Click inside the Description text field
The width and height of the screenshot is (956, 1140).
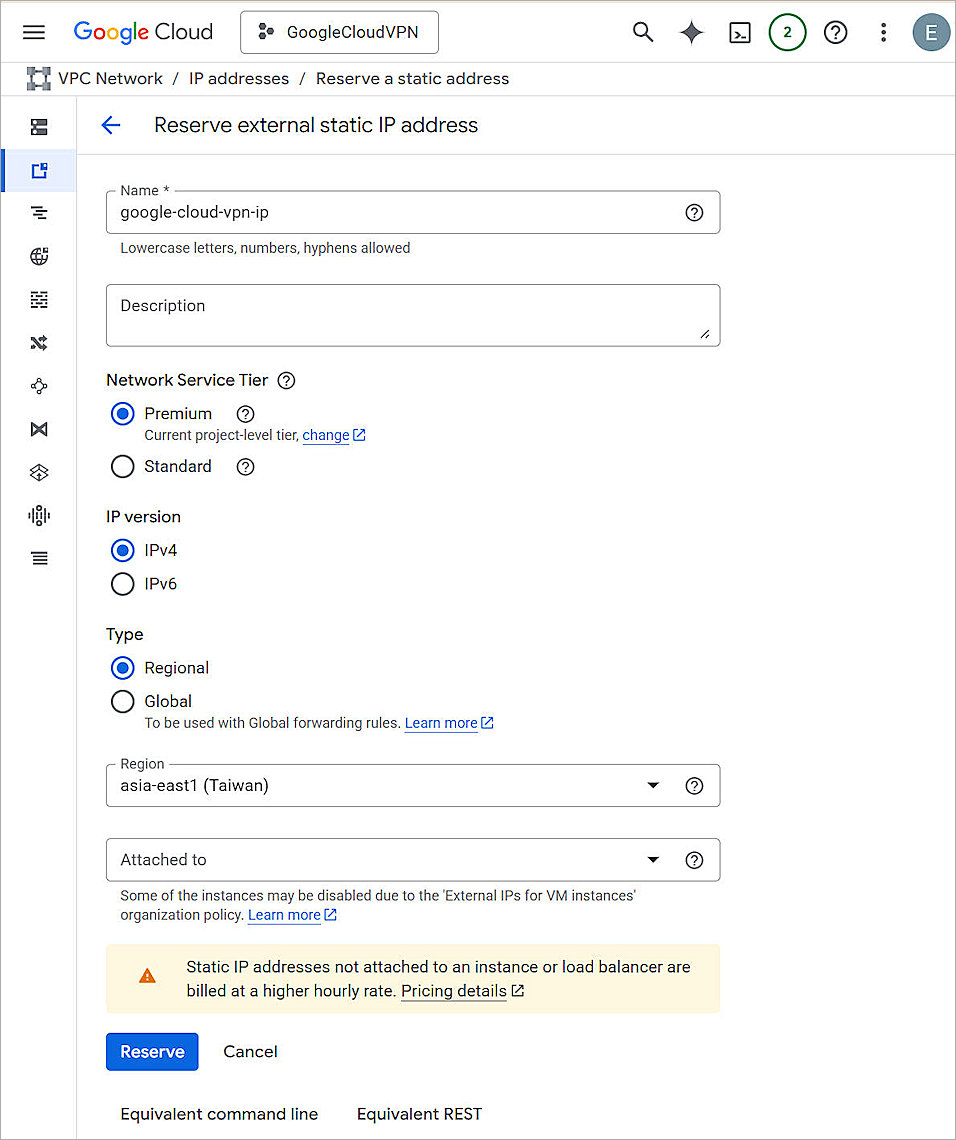(x=413, y=315)
